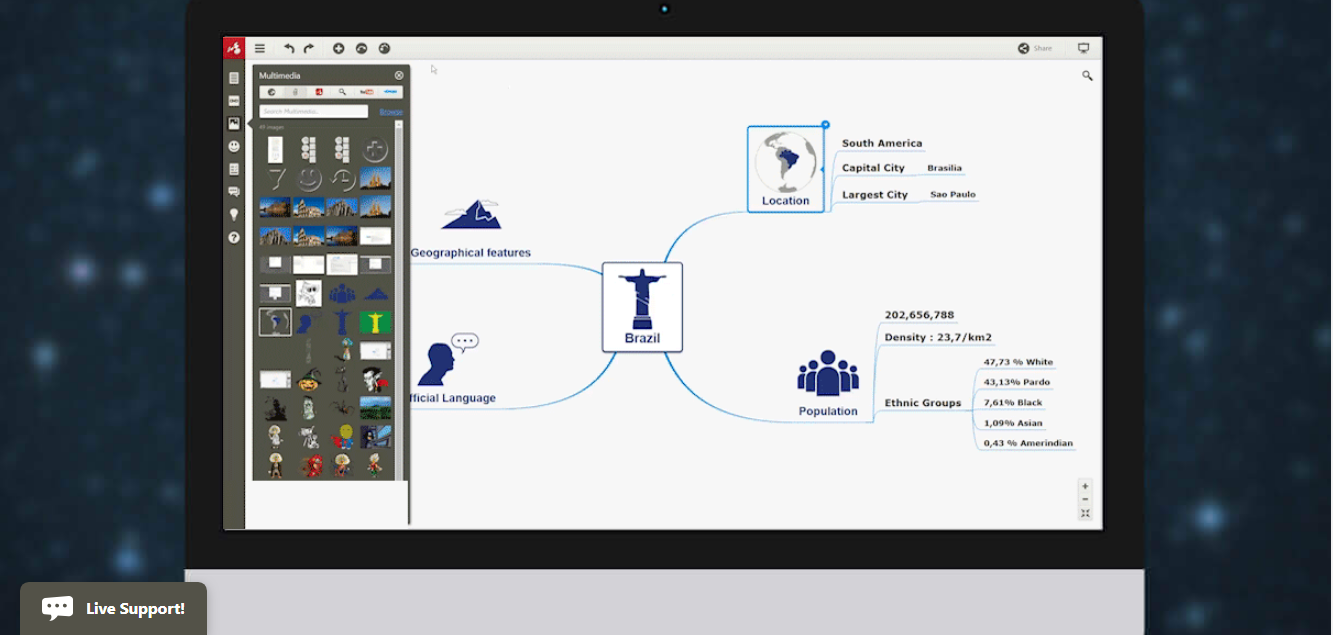Open the Help question mark icon

(234, 238)
